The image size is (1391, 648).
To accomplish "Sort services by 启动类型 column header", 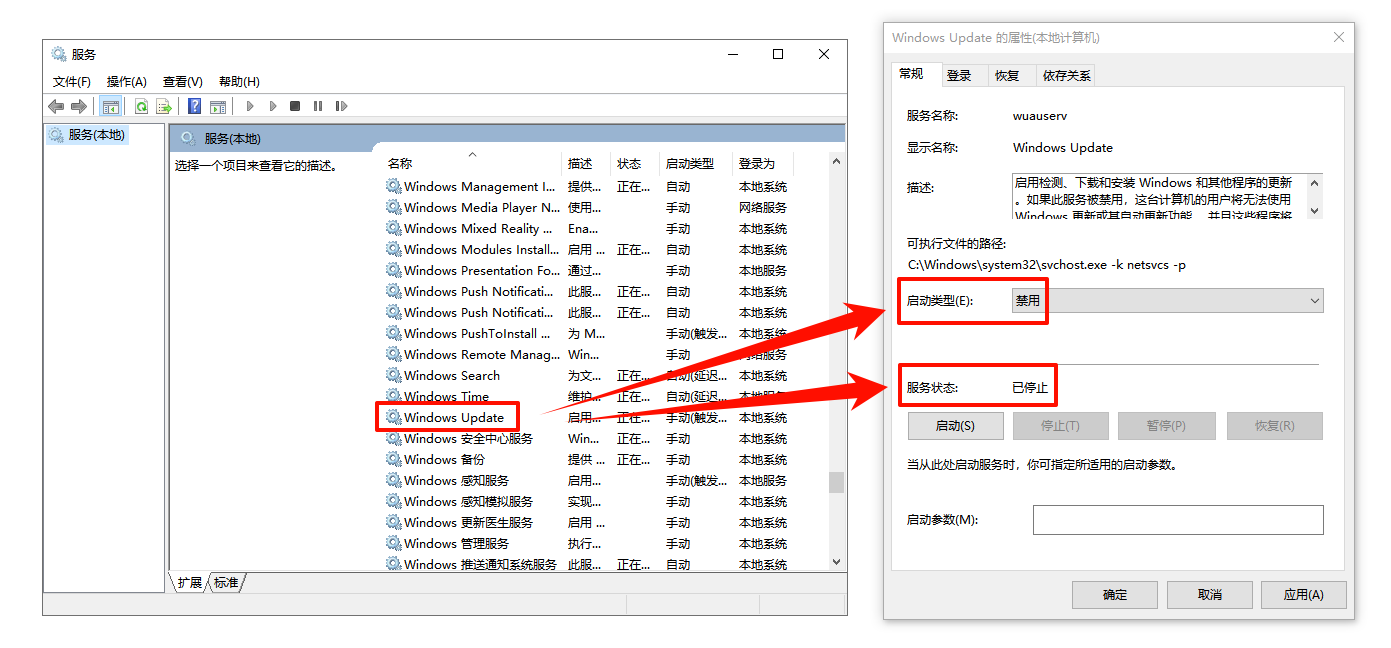I will click(695, 163).
